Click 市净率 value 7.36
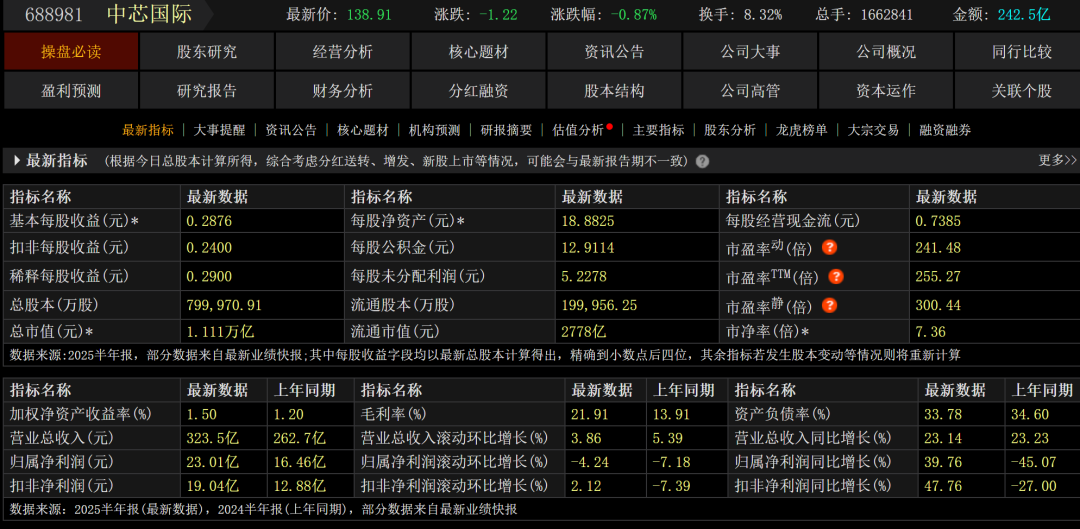This screenshot has height=529, width=1080. click(x=931, y=332)
